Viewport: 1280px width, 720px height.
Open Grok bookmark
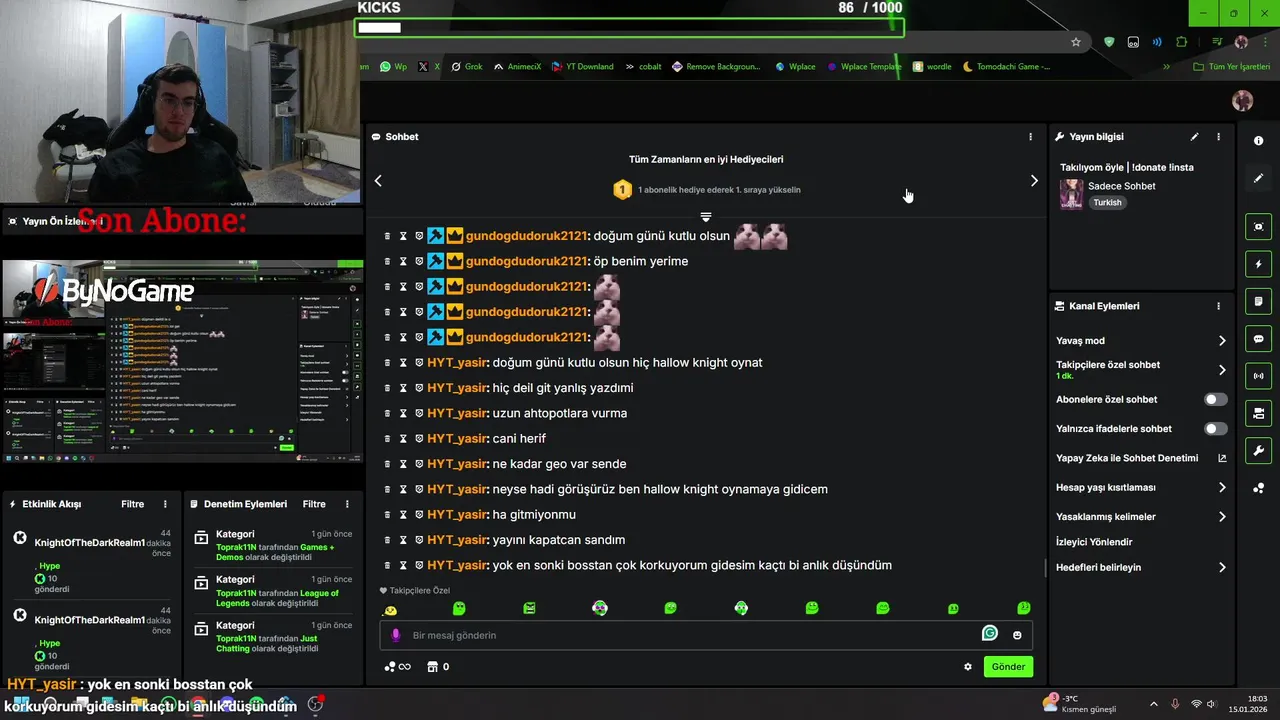point(466,67)
